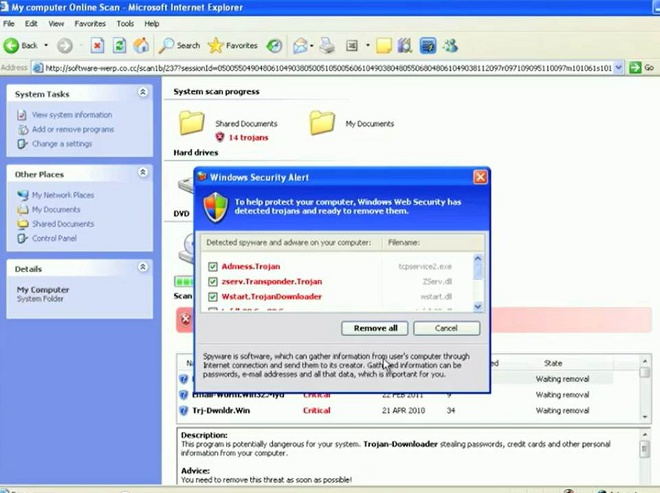Viewport: 660px width, 493px height.
Task: Click the Research books toolbar icon
Action: pyautogui.click(x=405, y=45)
